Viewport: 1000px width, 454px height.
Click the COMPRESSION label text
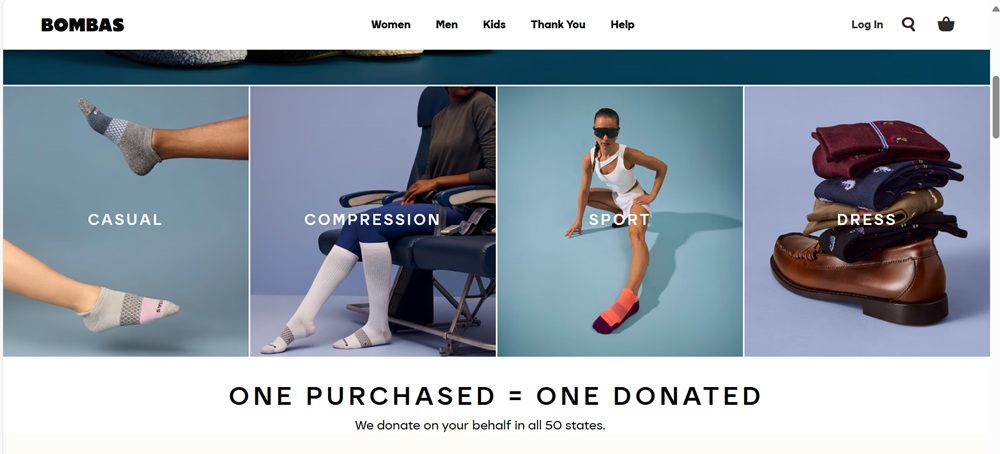click(x=372, y=219)
